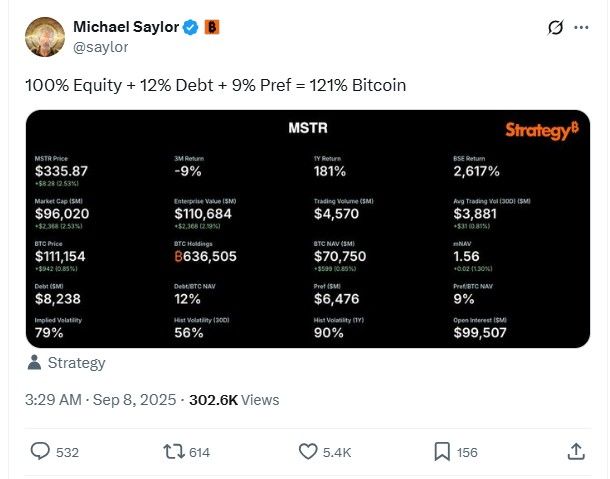View the 302.6K Views analytics
Screen dimensions: 610x479
click(234, 400)
